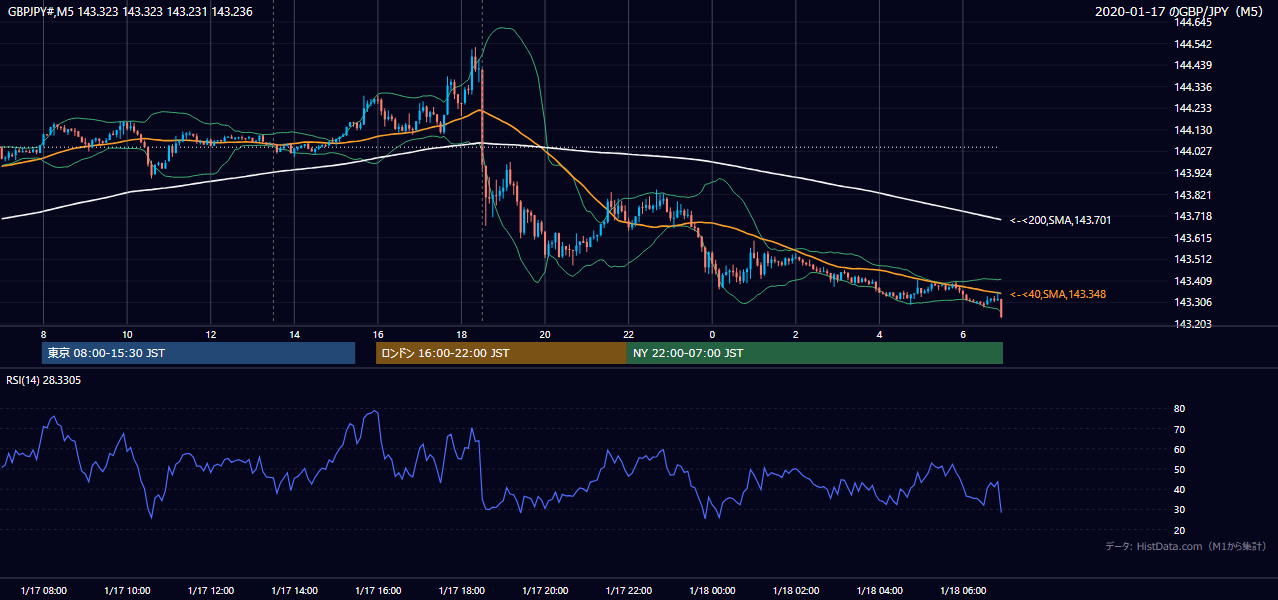Click the 1/18 00:00 date label
Image resolution: width=1278 pixels, height=600 pixels.
(x=712, y=591)
